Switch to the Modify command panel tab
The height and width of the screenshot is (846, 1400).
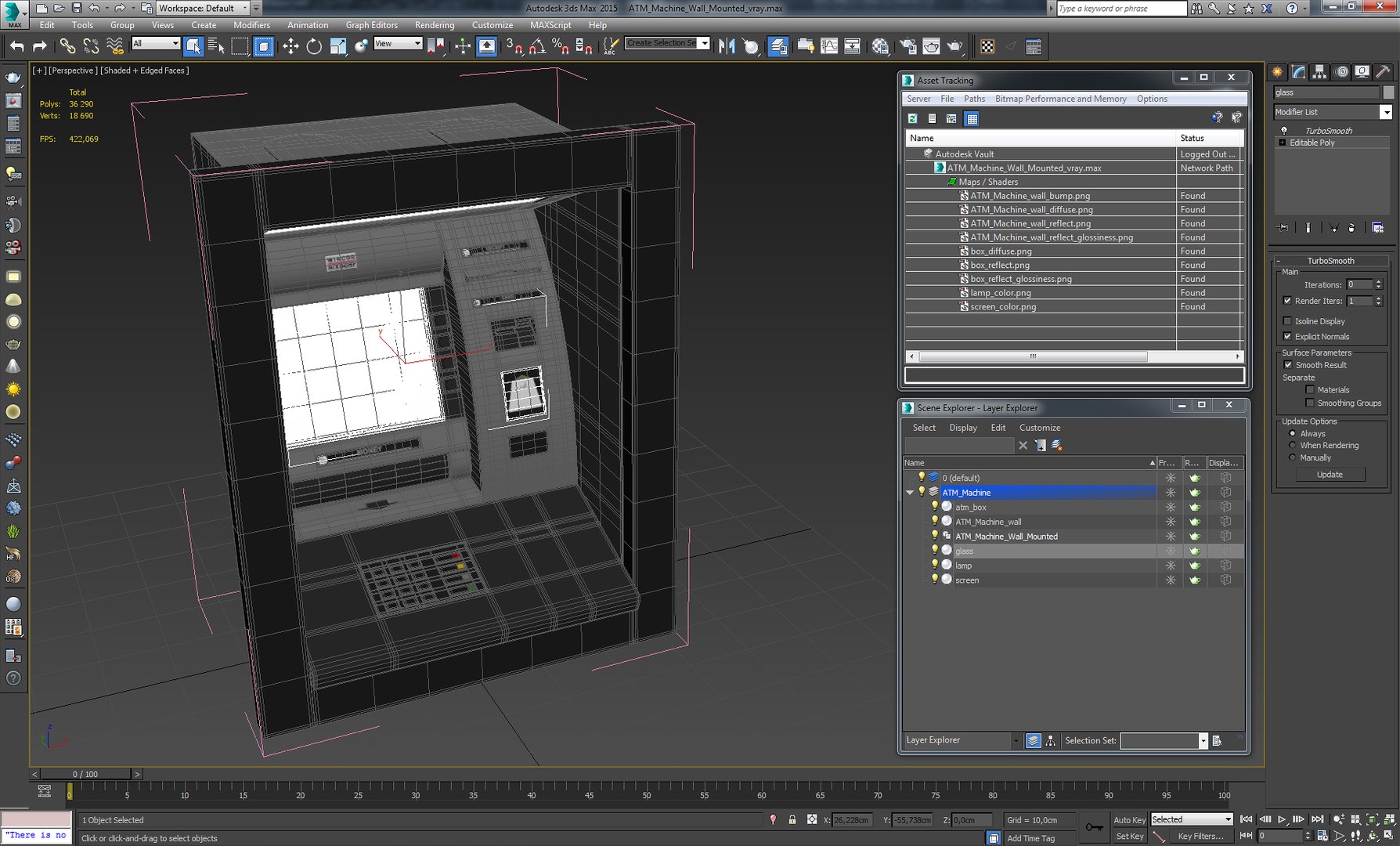pyautogui.click(x=1299, y=72)
